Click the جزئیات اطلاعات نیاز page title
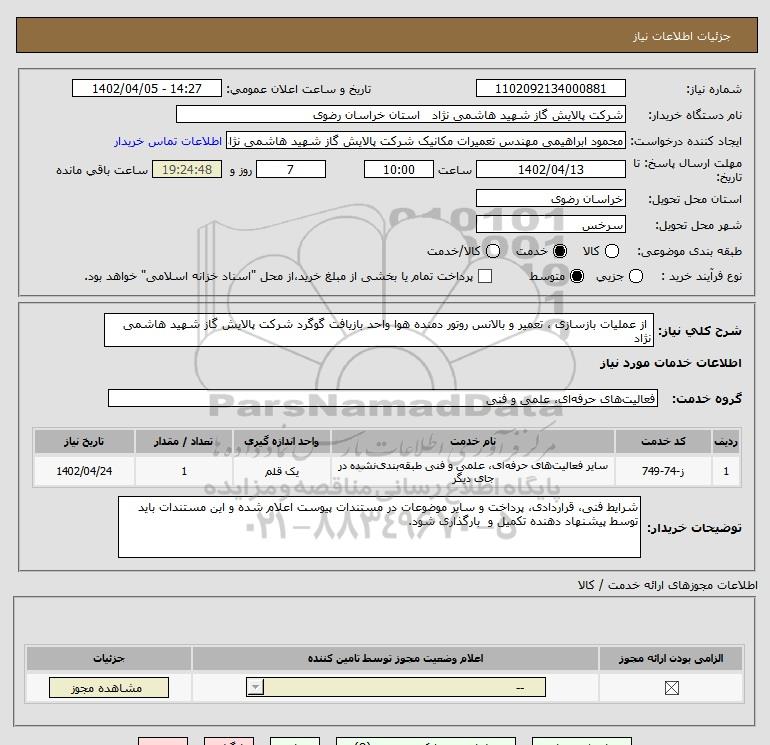The height and width of the screenshot is (745, 770). (x=682, y=36)
